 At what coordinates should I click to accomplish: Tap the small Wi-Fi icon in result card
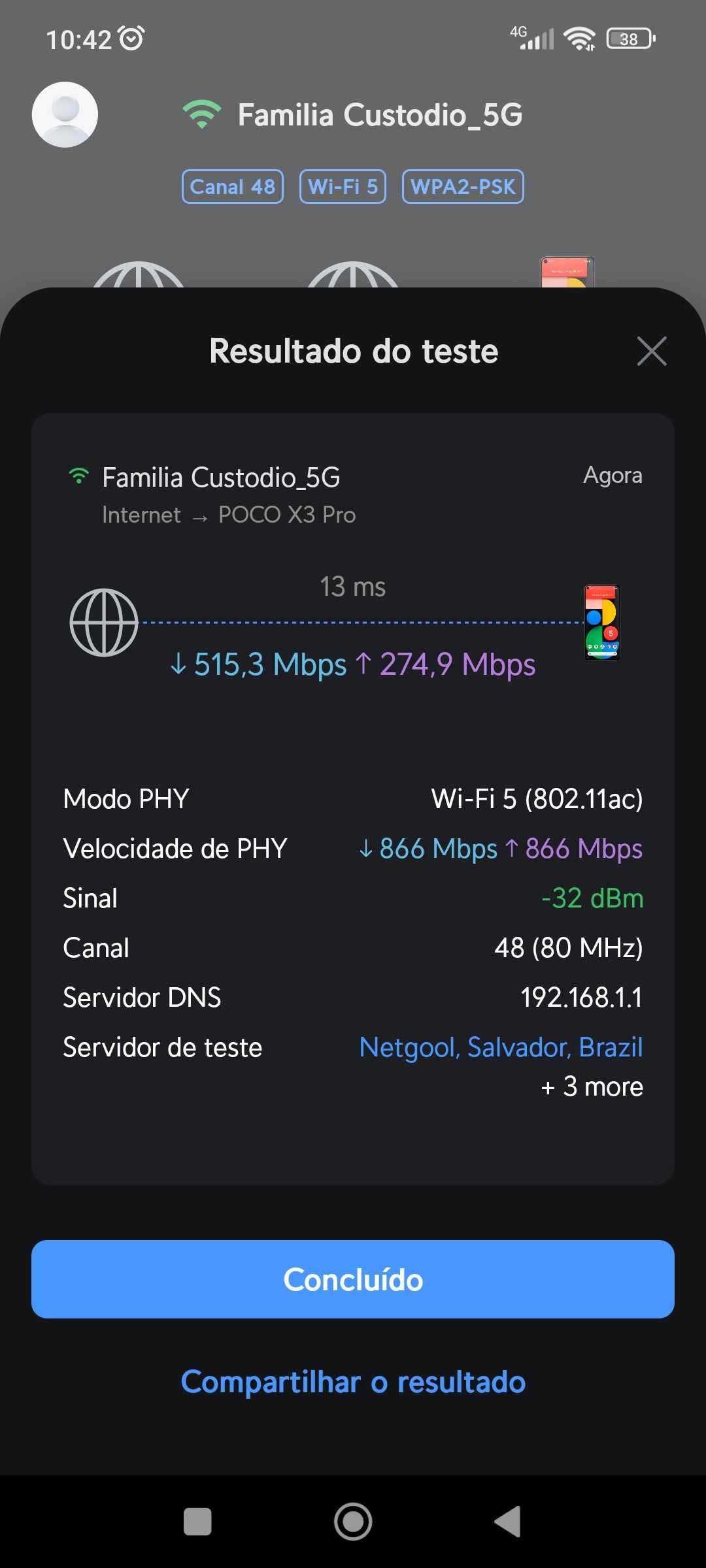79,476
